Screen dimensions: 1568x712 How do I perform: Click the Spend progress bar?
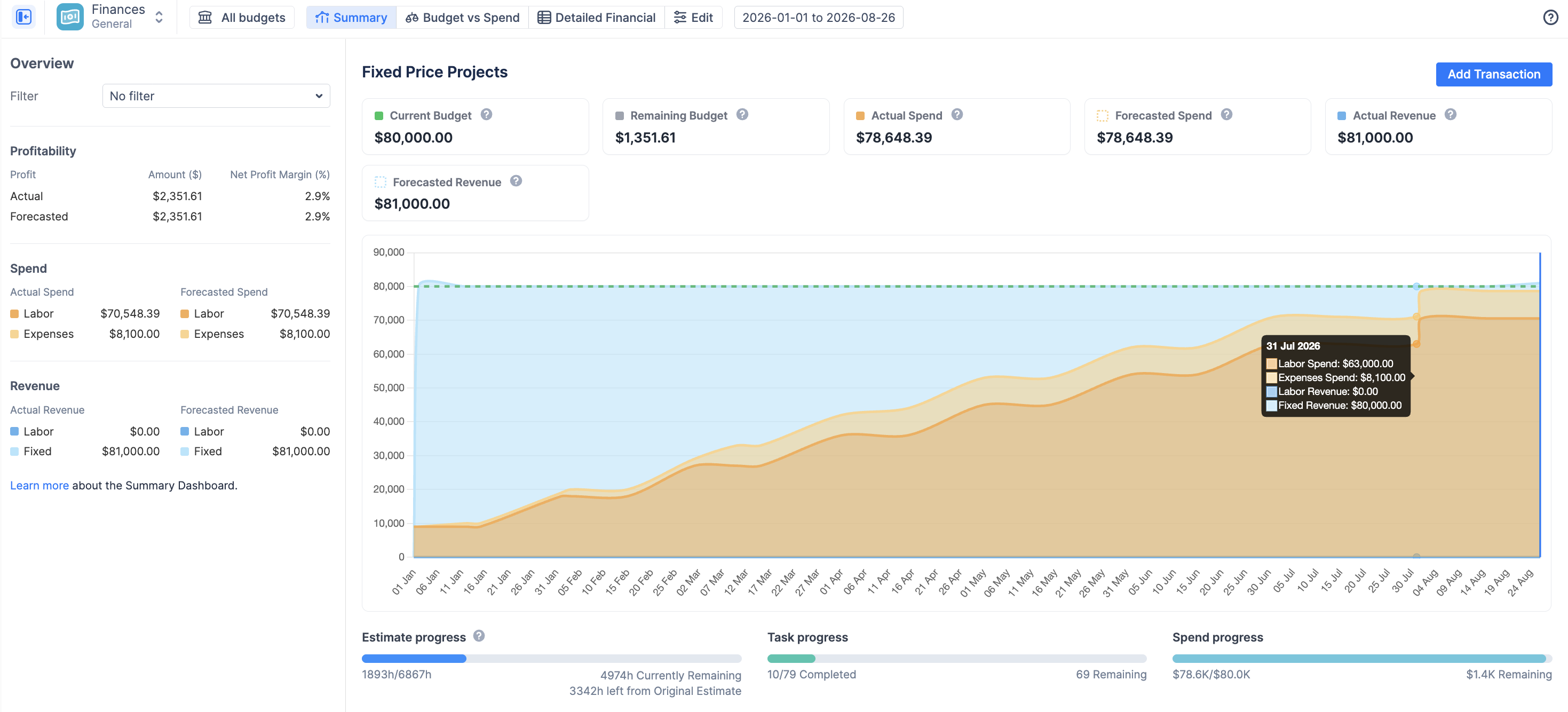1363,659
